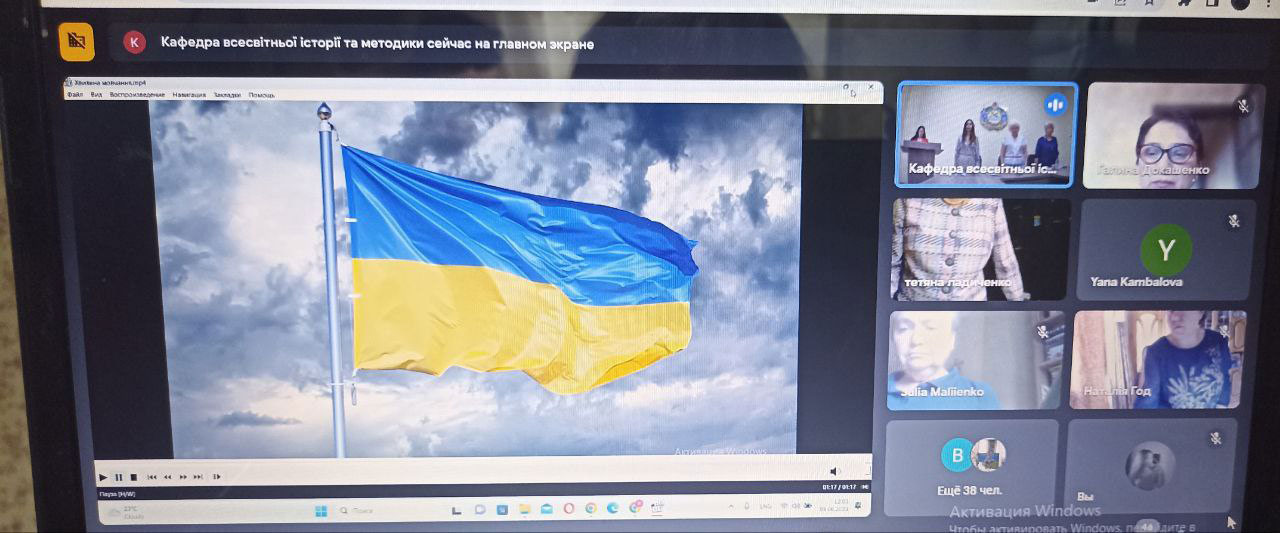Image resolution: width=1280 pixels, height=533 pixels.
Task: Click the red K avatar in the top banner
Action: [134, 43]
